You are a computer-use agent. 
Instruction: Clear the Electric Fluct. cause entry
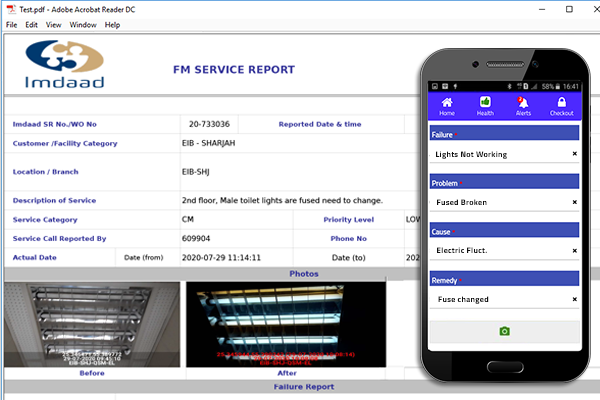click(574, 251)
